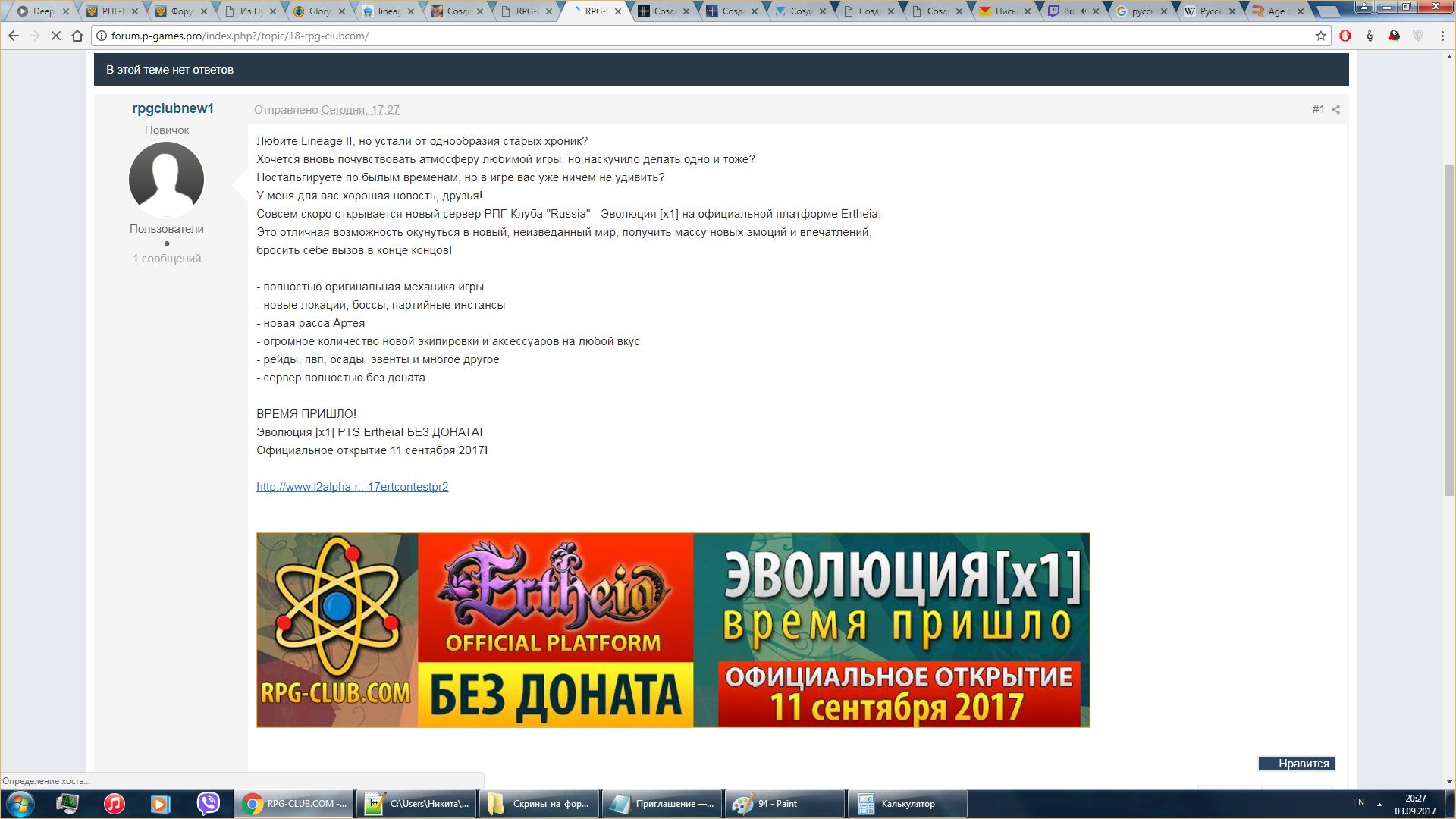Click the rpgclubnew1 default avatar
1456x819 pixels.
(x=167, y=180)
